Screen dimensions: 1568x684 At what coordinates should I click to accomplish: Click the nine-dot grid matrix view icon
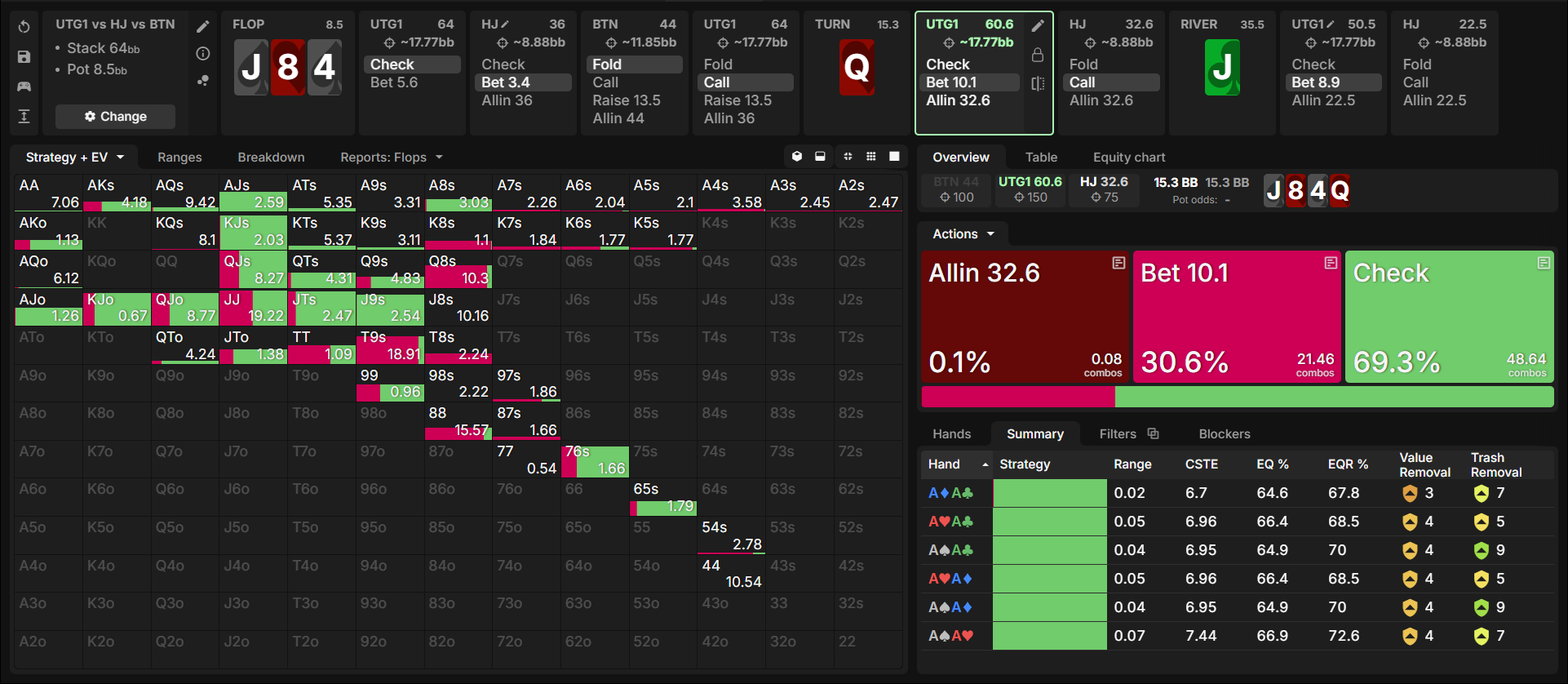point(871,157)
